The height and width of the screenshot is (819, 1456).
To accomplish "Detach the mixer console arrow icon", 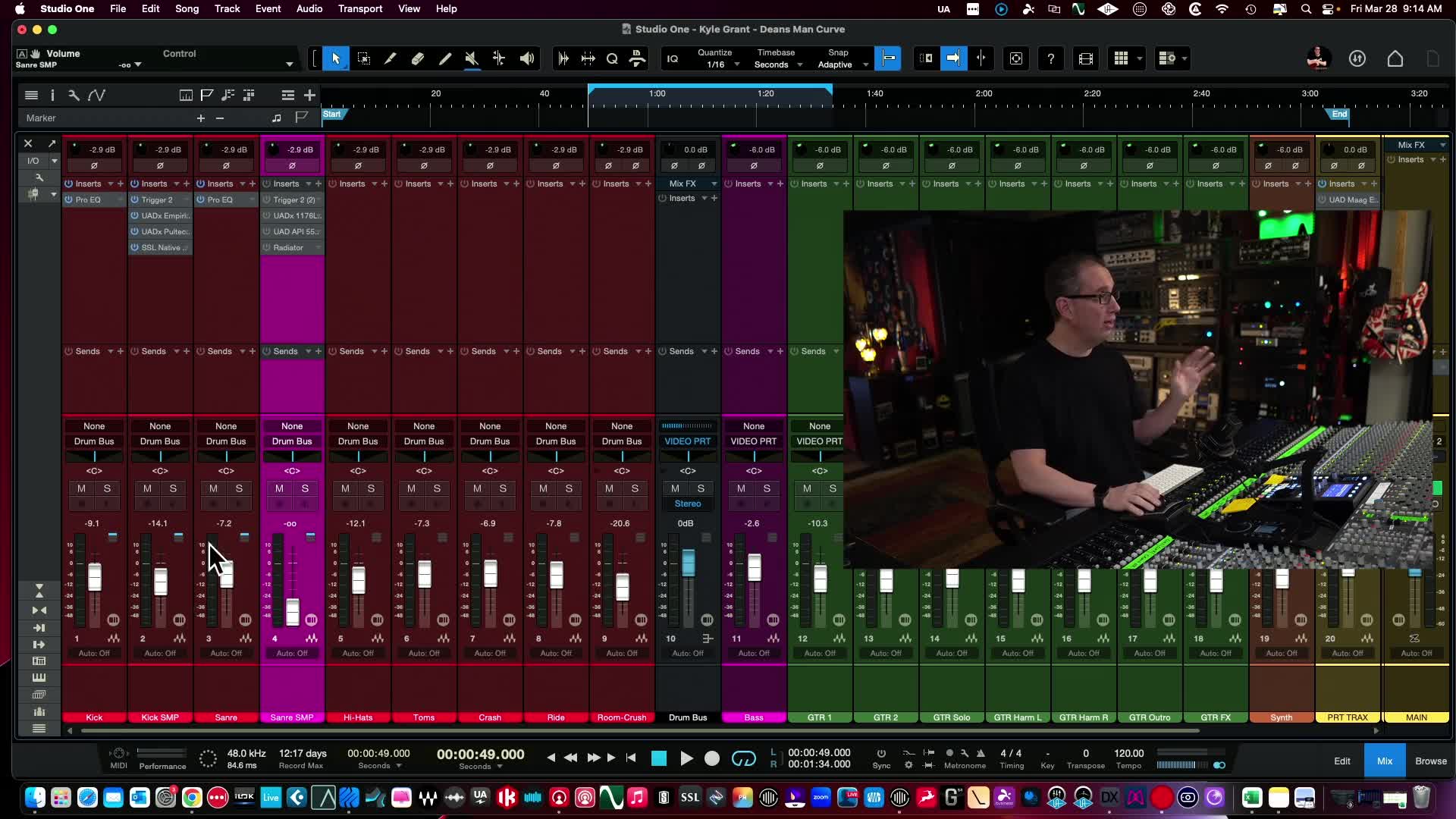I will (x=52, y=143).
